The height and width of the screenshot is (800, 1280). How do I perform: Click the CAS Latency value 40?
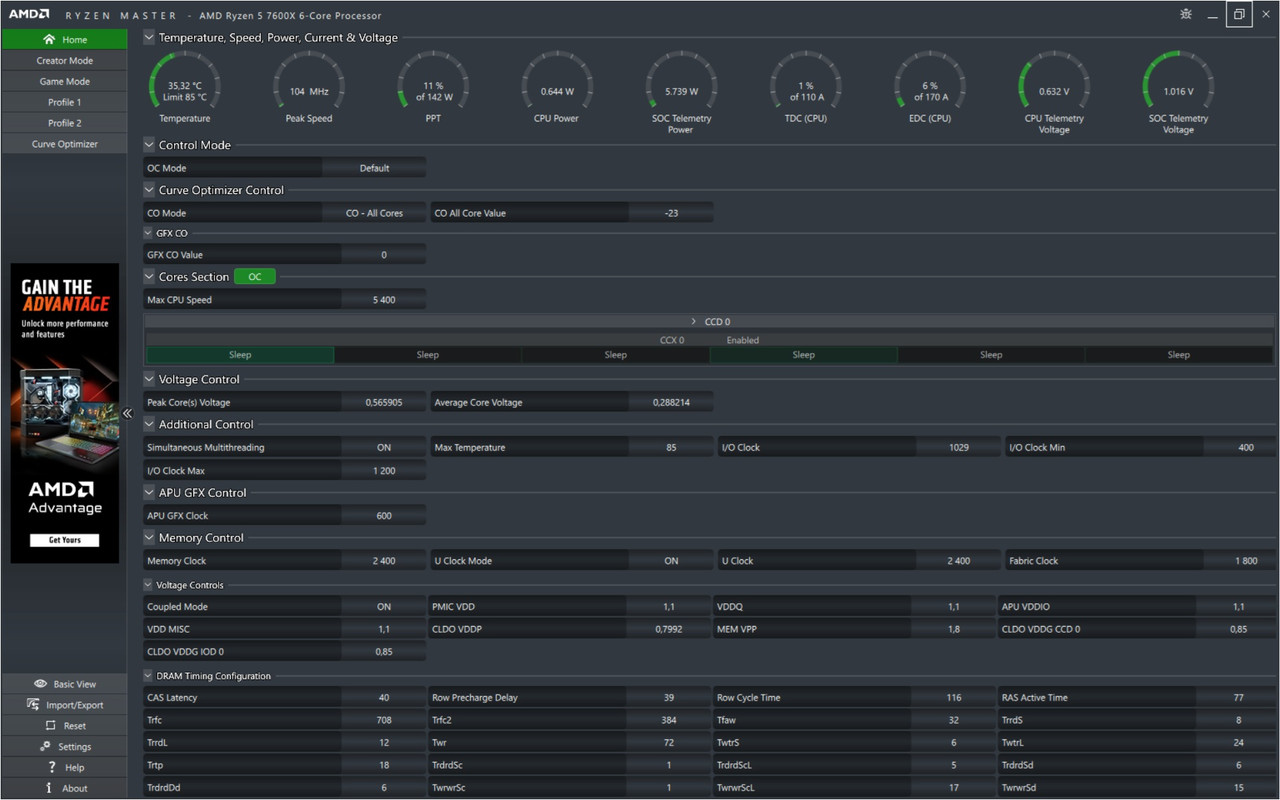coord(384,698)
